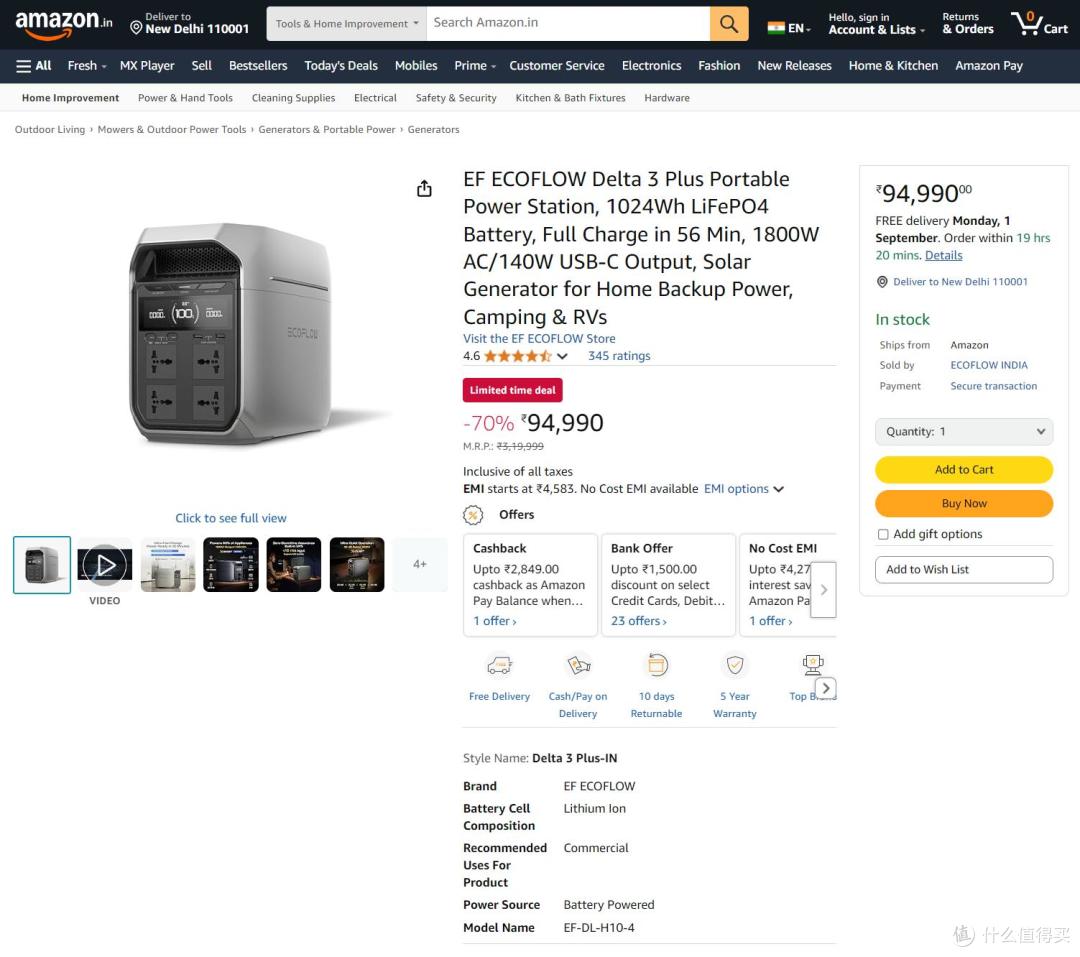Image resolution: width=1080 pixels, height=957 pixels.
Task: Expand the EMI options chevron
Action: coord(778,489)
